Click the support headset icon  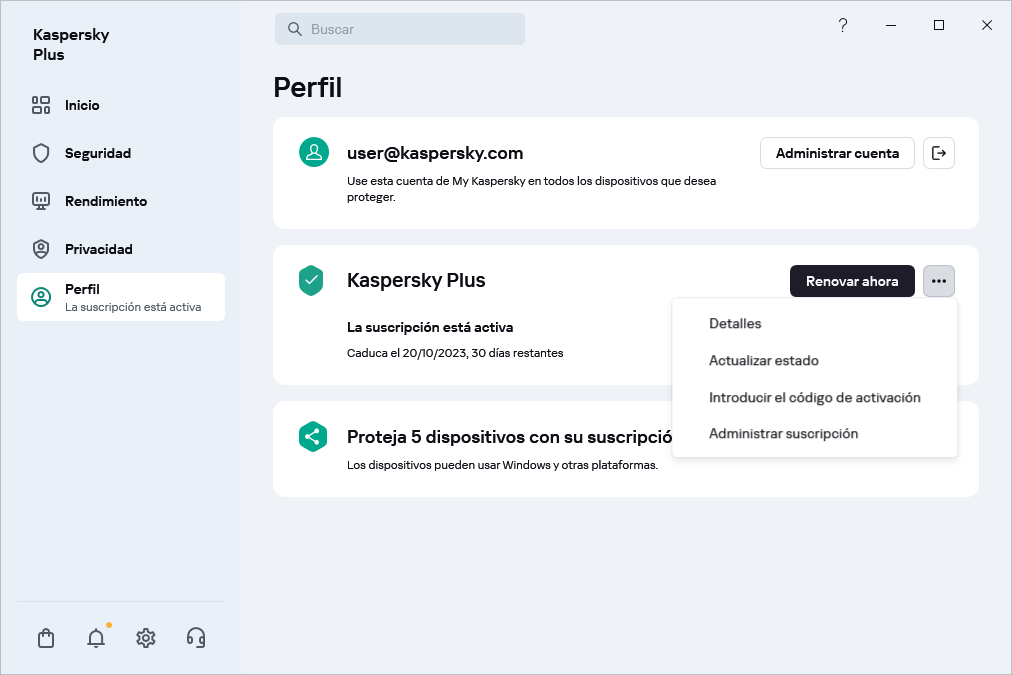pos(196,638)
